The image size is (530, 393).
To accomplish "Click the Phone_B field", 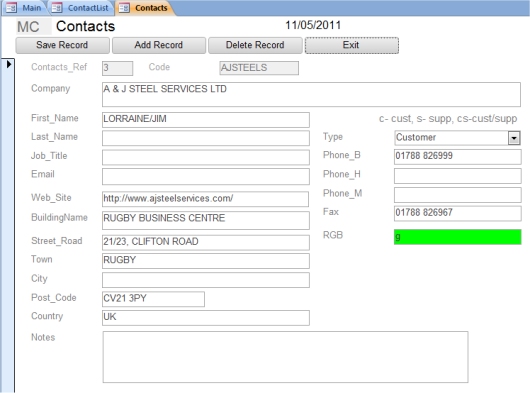I will pos(457,157).
